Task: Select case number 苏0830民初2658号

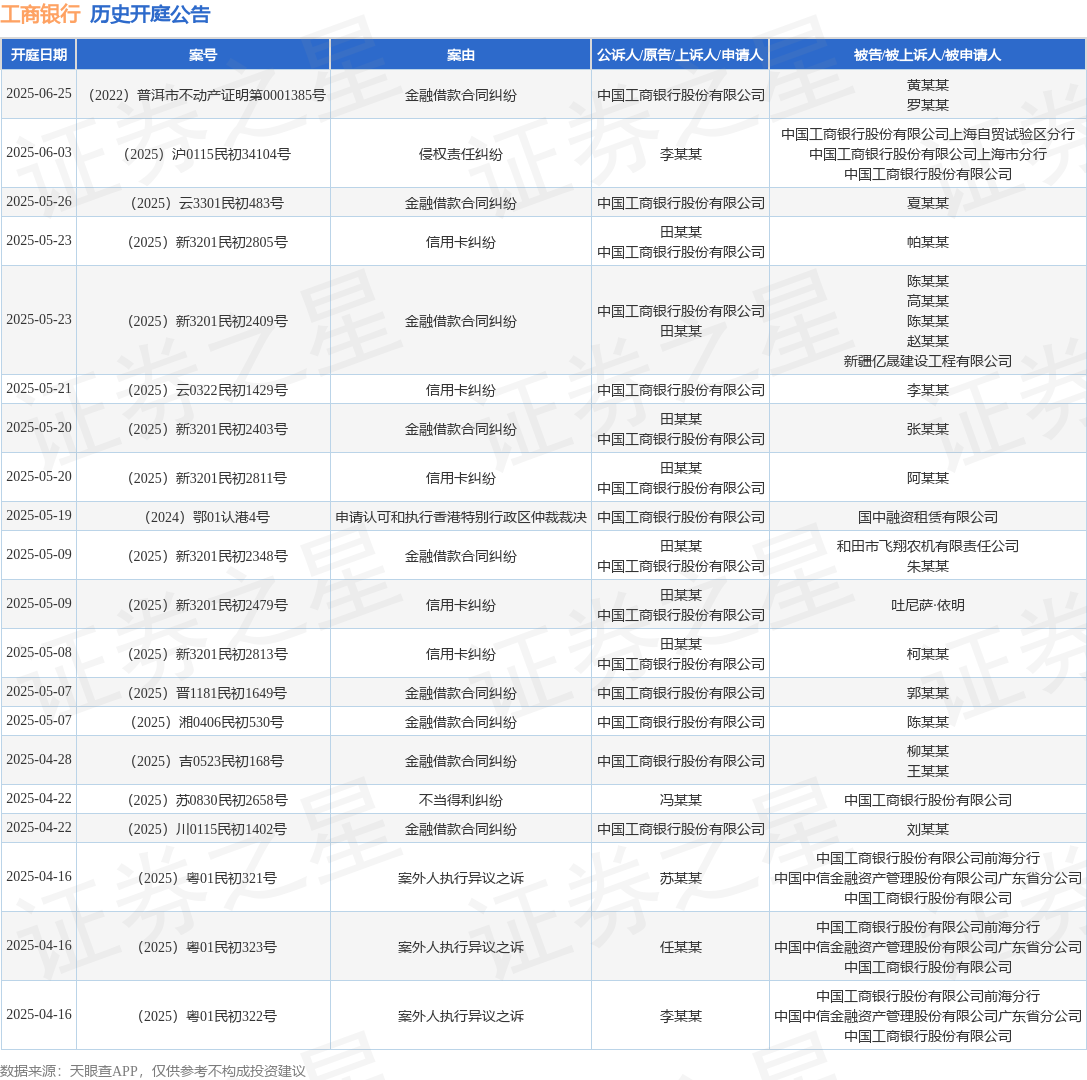Action: point(207,800)
